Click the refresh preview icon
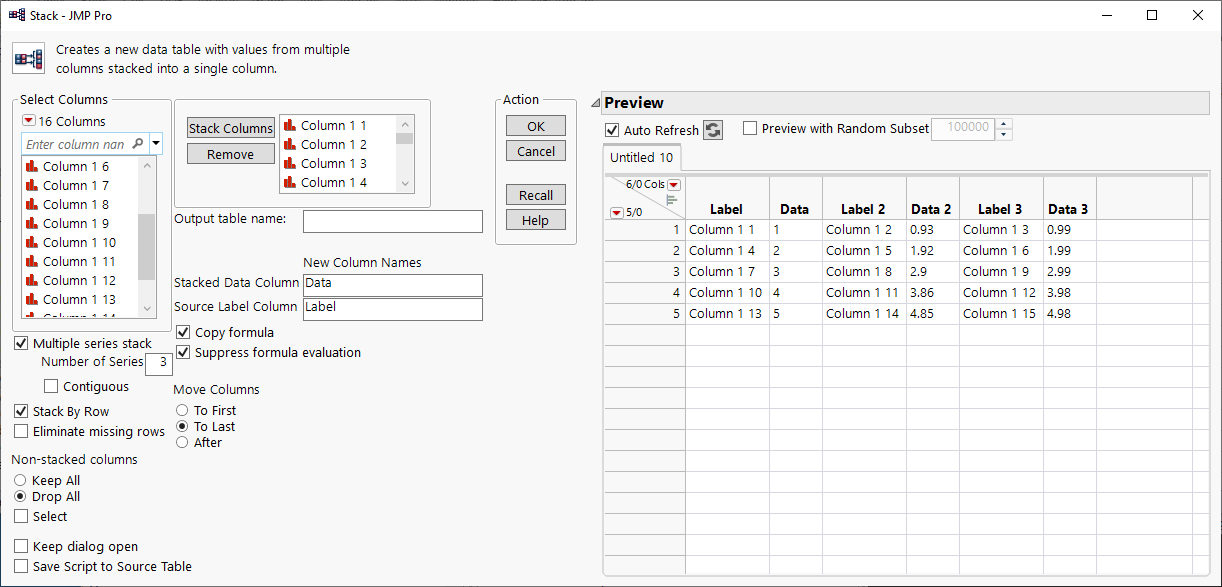 tap(713, 130)
